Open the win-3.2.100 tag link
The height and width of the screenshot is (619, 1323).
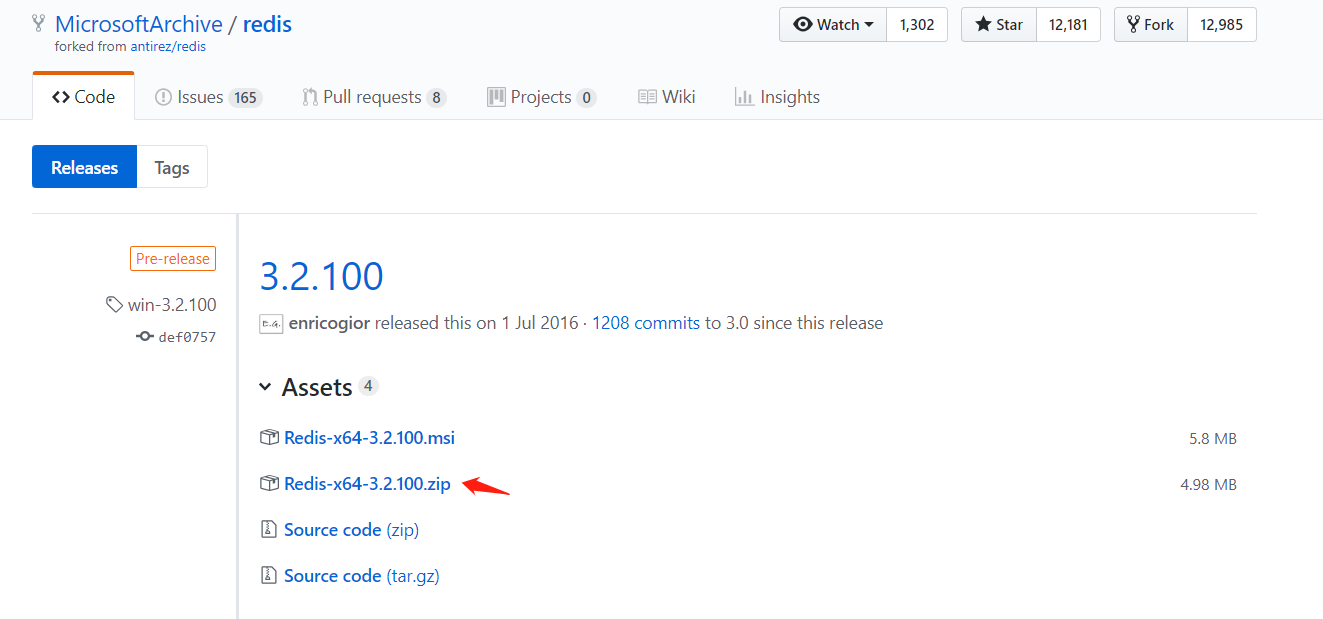tap(172, 305)
